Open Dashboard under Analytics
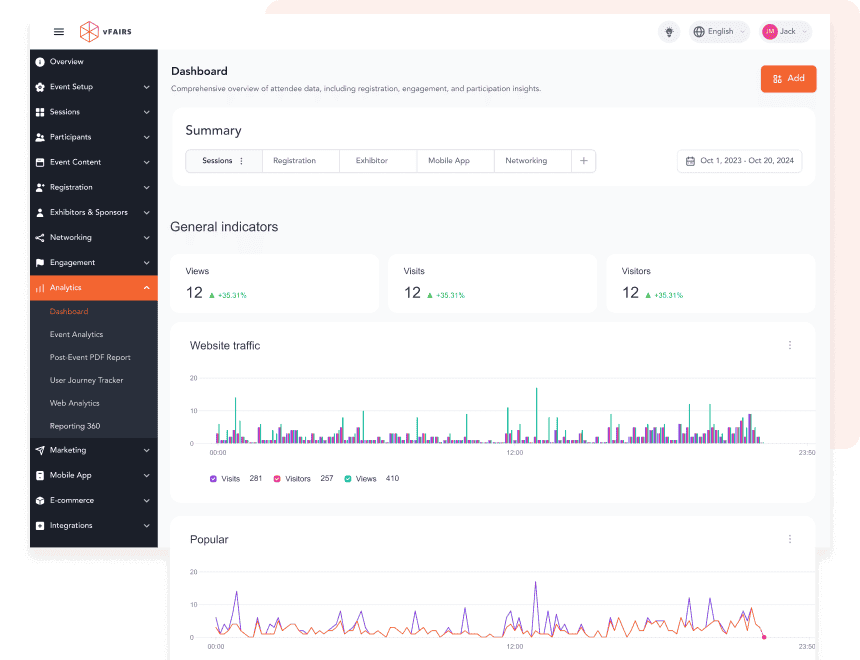The width and height of the screenshot is (860, 660). (69, 312)
